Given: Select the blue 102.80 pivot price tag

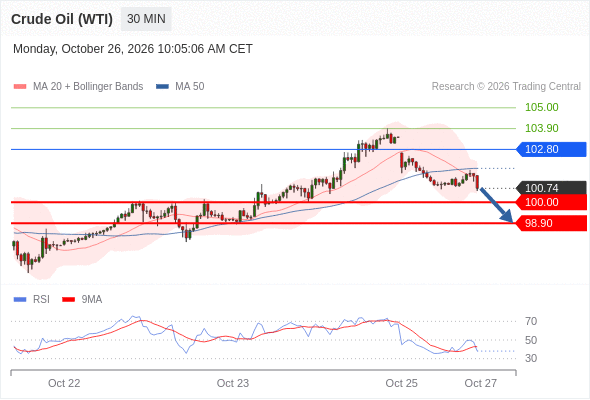Looking at the screenshot, I should pyautogui.click(x=551, y=149).
